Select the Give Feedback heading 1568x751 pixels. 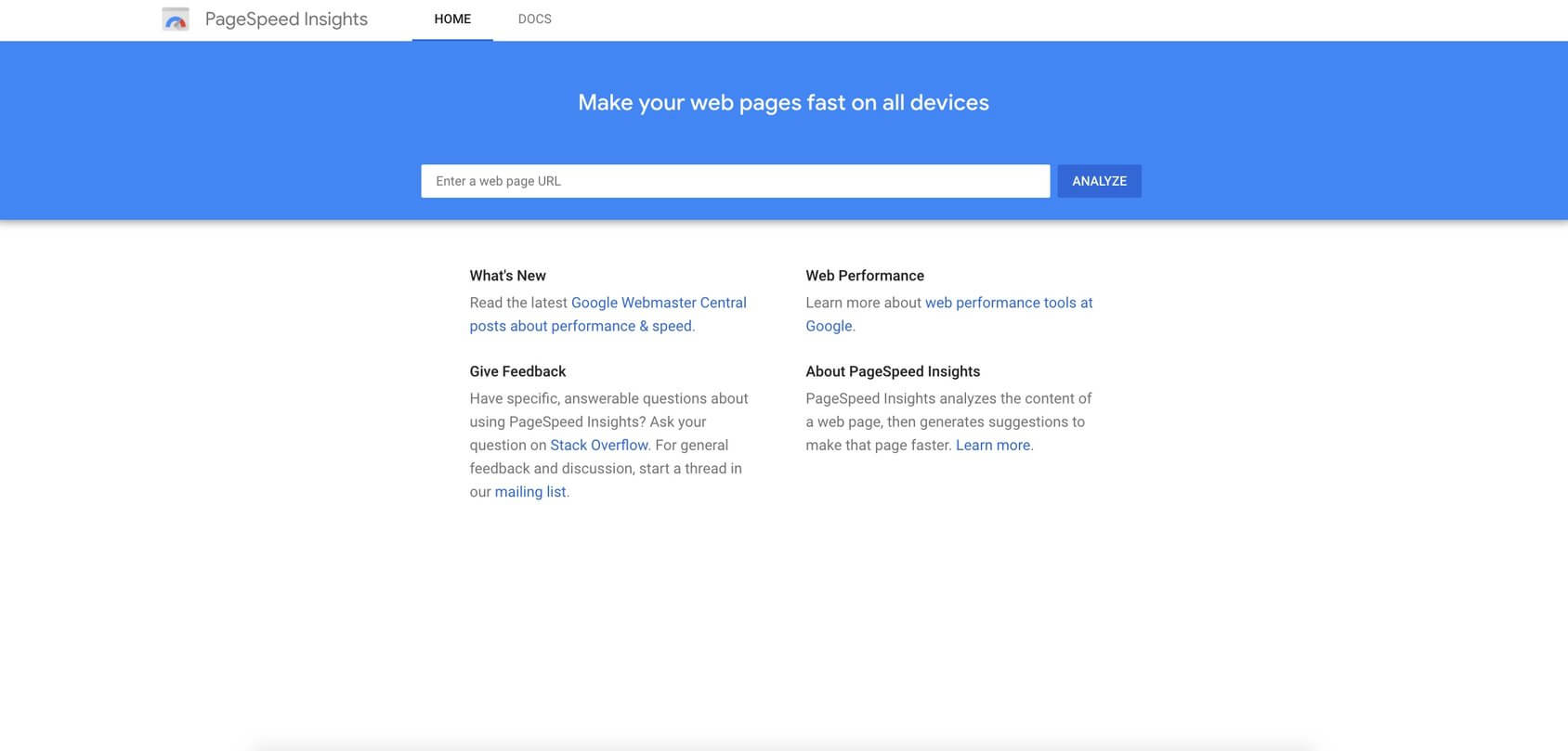click(x=517, y=371)
